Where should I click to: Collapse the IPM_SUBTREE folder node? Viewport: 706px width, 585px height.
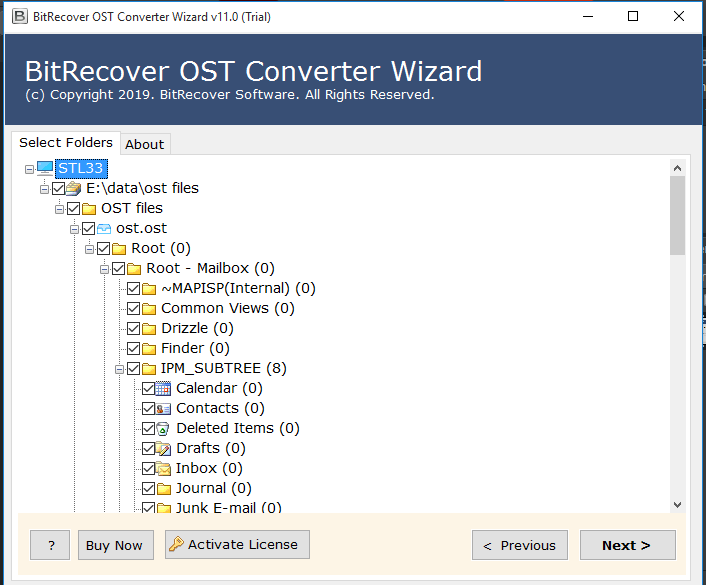tap(119, 368)
